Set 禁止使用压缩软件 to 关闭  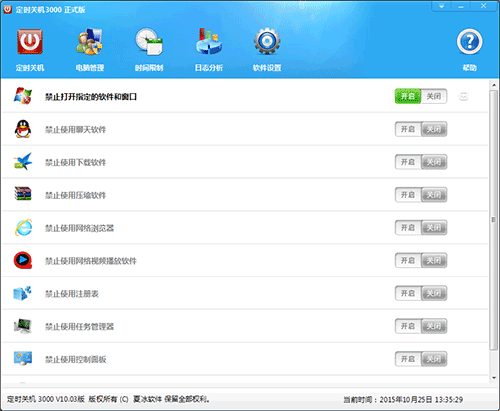[x=434, y=195]
